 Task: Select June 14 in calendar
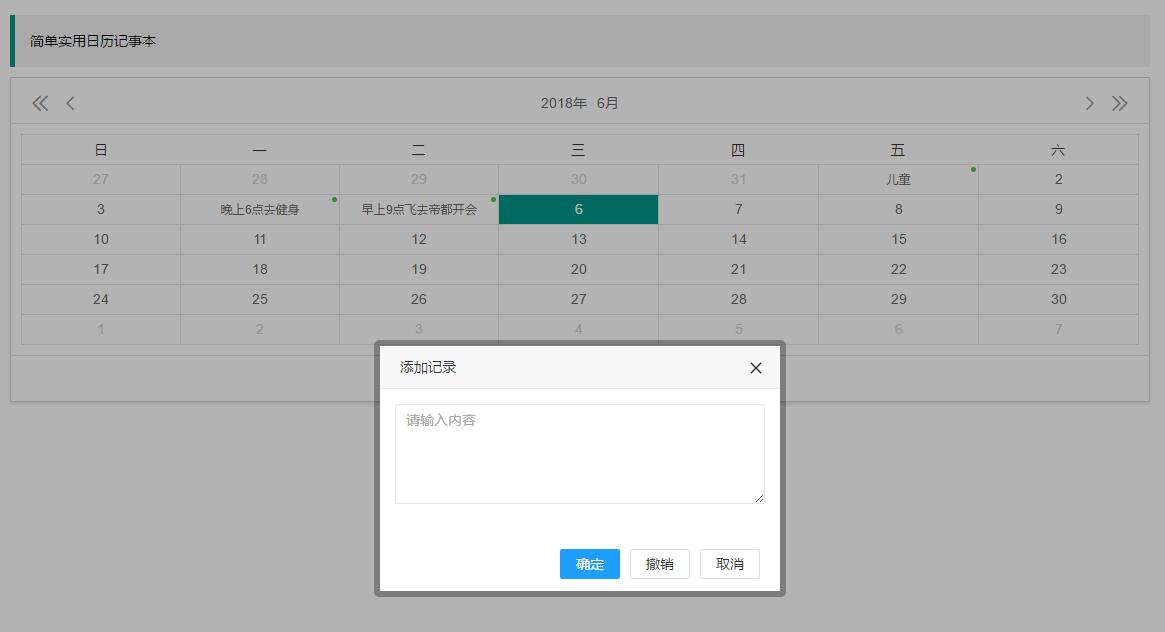[x=739, y=239]
